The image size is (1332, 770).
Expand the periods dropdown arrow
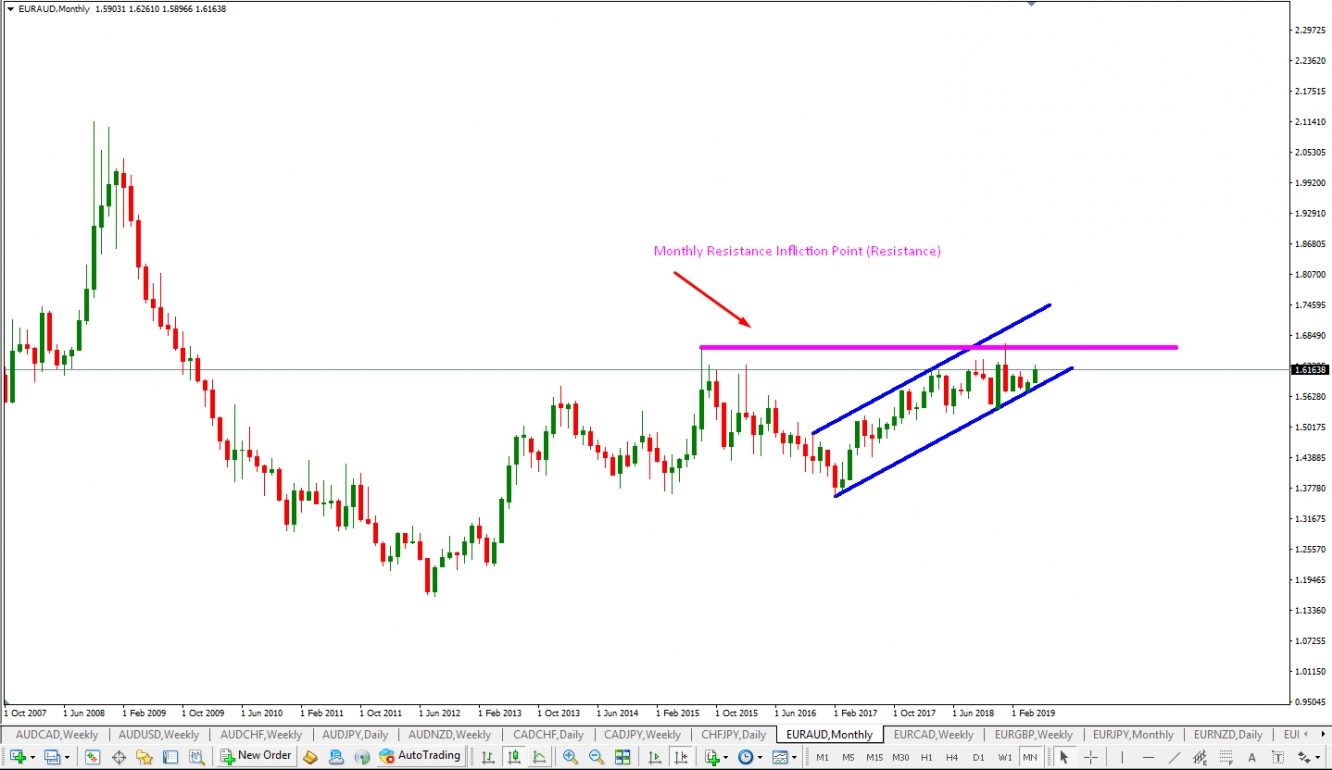pyautogui.click(x=760, y=757)
